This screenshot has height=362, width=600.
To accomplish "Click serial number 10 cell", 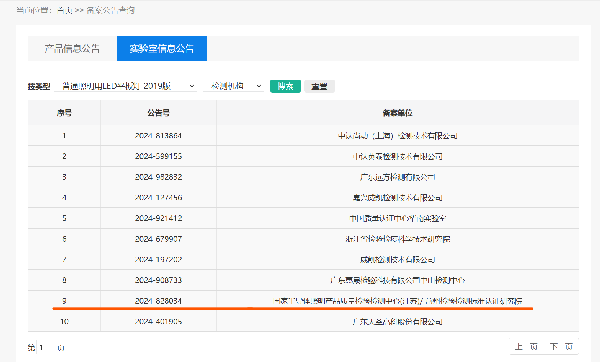I will (x=64, y=321).
